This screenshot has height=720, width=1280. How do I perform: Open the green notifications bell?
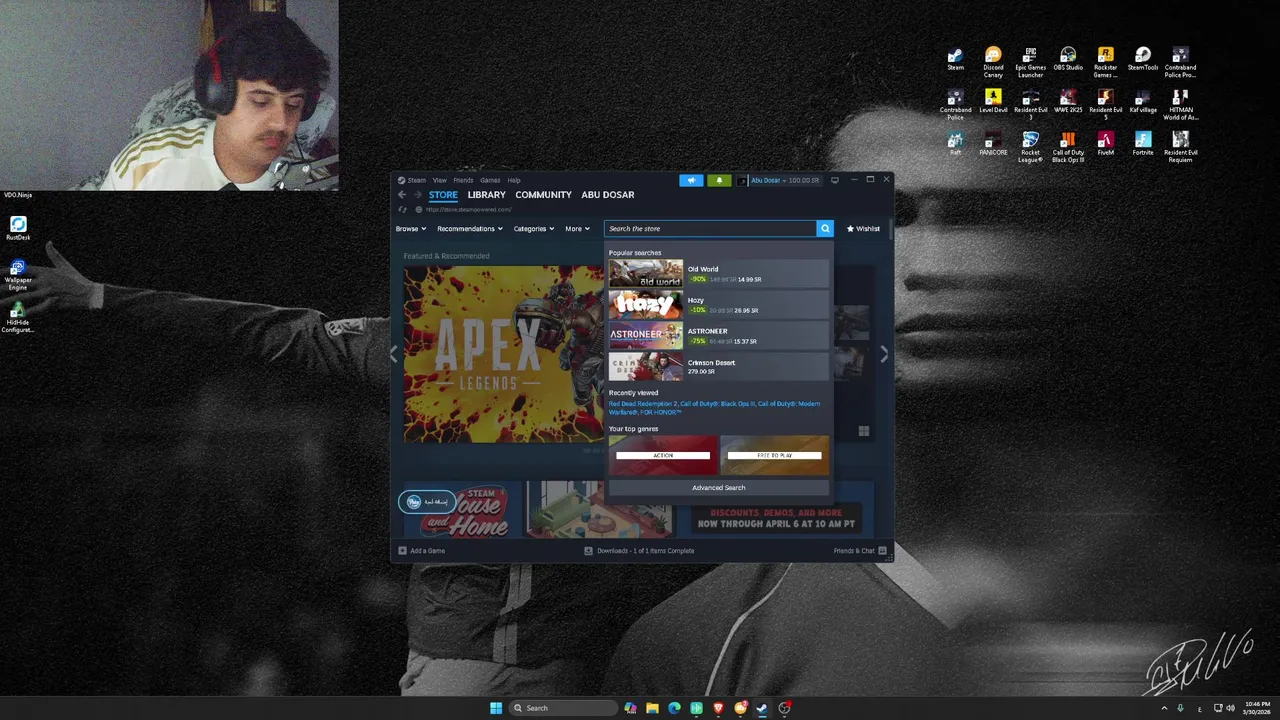click(719, 180)
